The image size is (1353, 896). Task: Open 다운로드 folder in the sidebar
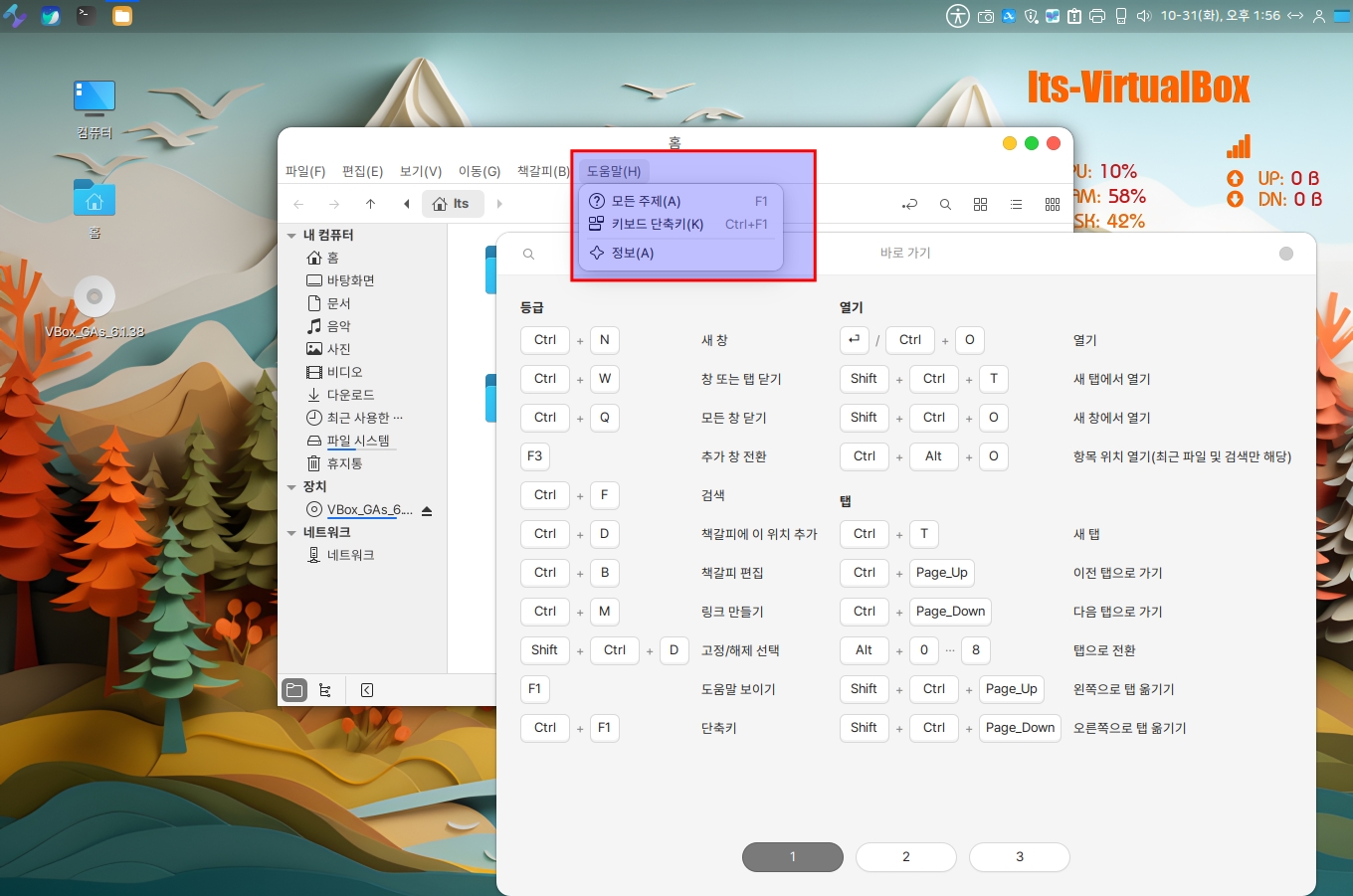350,395
